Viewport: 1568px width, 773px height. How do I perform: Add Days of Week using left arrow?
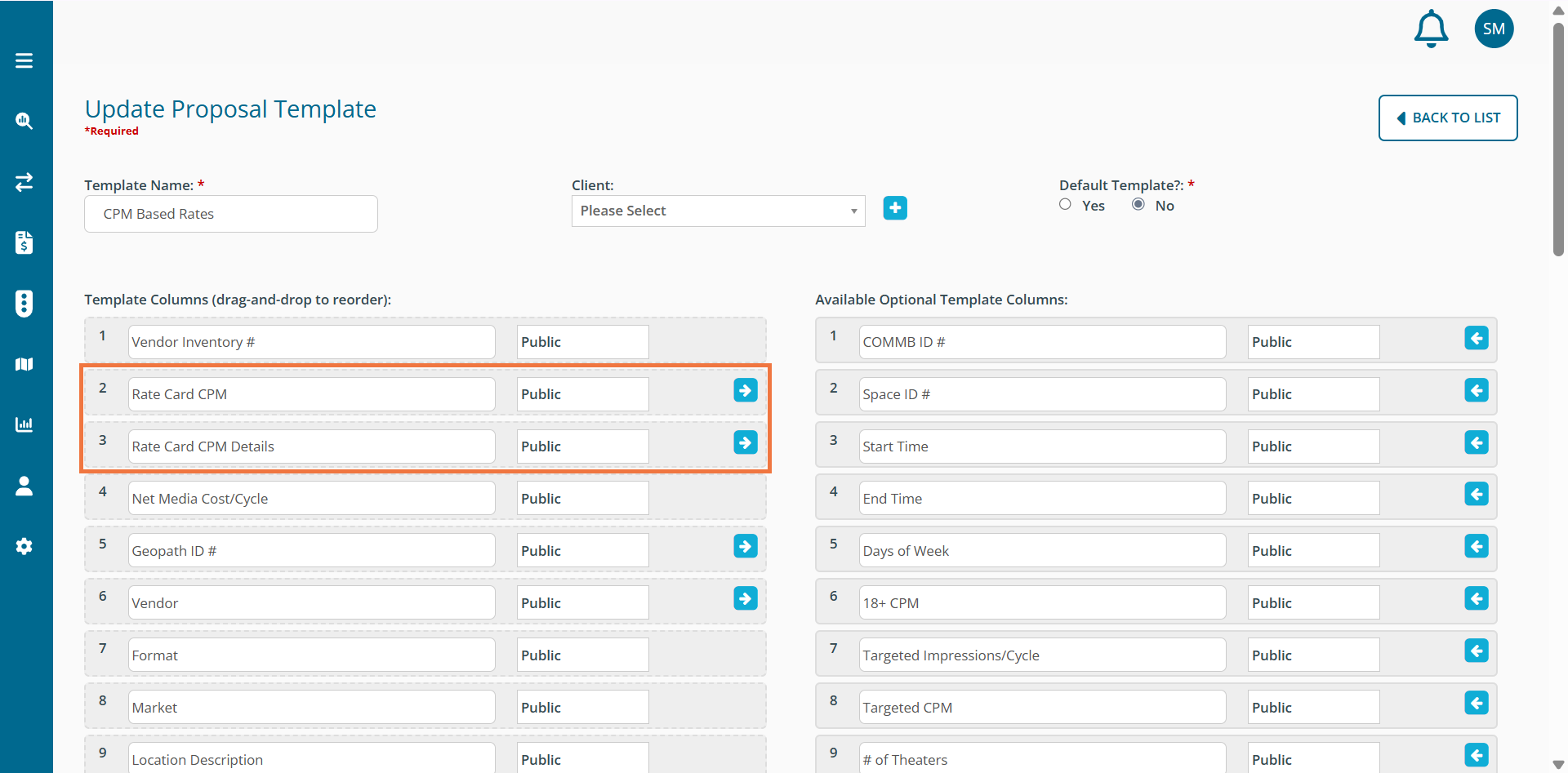[x=1476, y=546]
